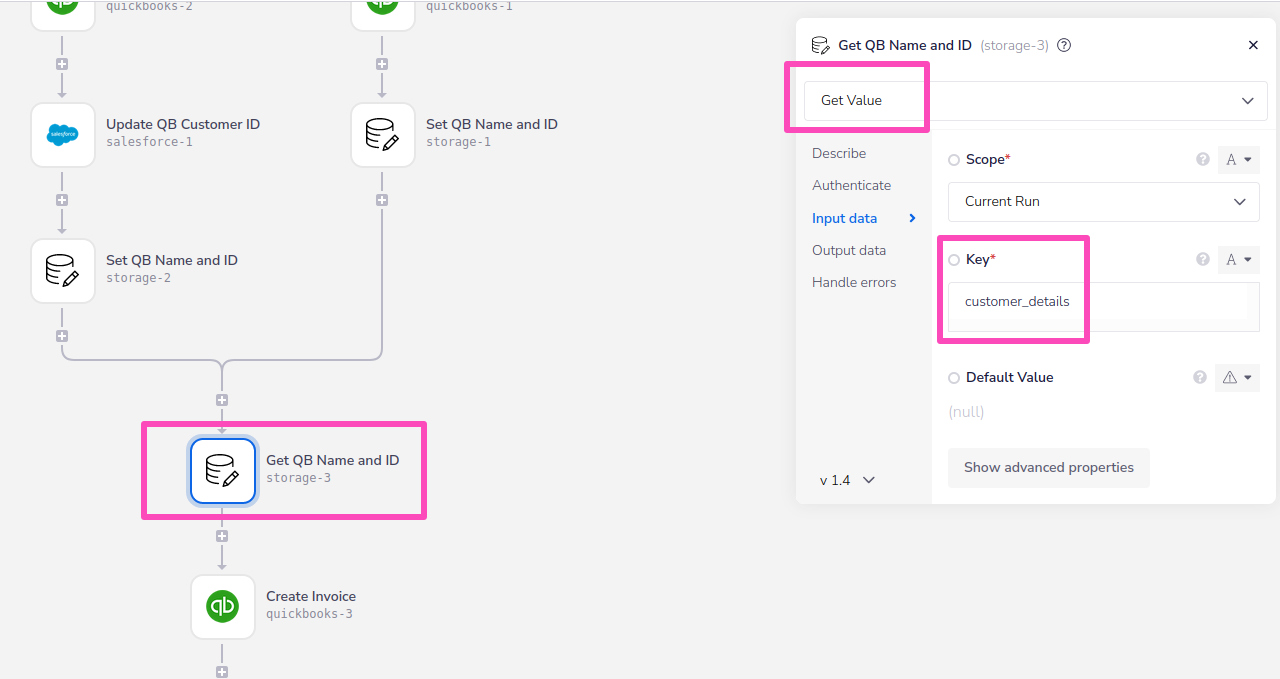Click the help icon beside Key field
The width and height of the screenshot is (1280, 679).
point(1203,259)
